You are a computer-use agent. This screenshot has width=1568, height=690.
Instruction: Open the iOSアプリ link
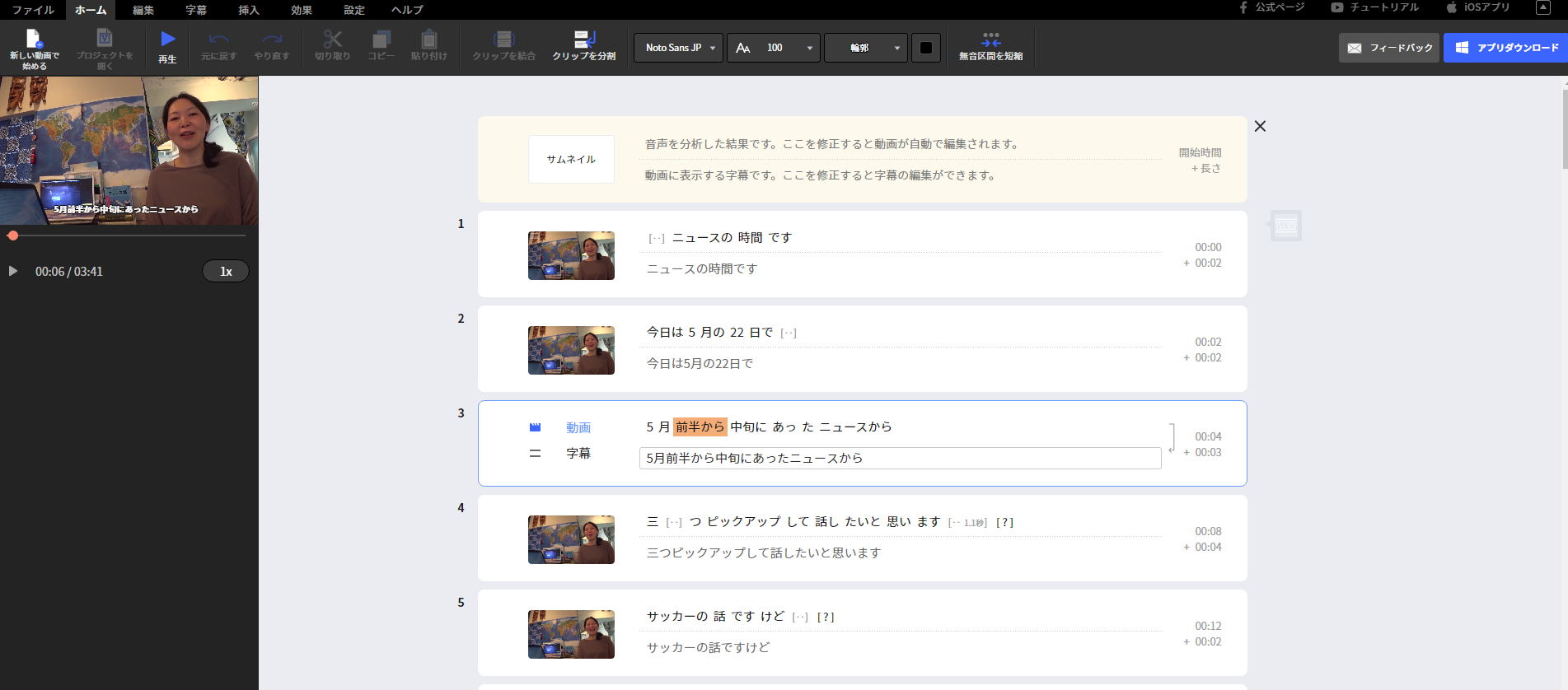tap(1478, 7)
